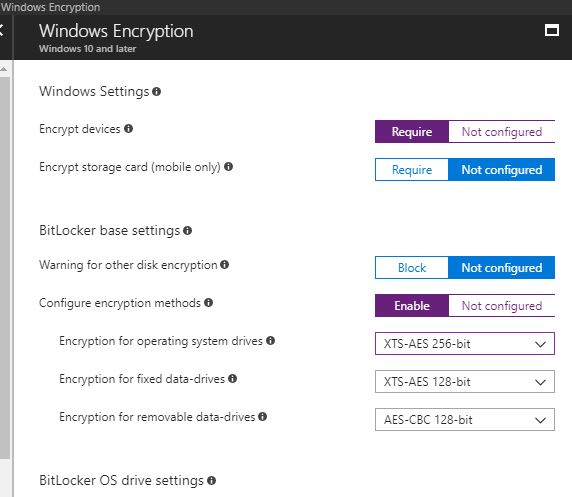Click the 'Windows Settings' section heading
The height and width of the screenshot is (497, 572).
[94, 92]
